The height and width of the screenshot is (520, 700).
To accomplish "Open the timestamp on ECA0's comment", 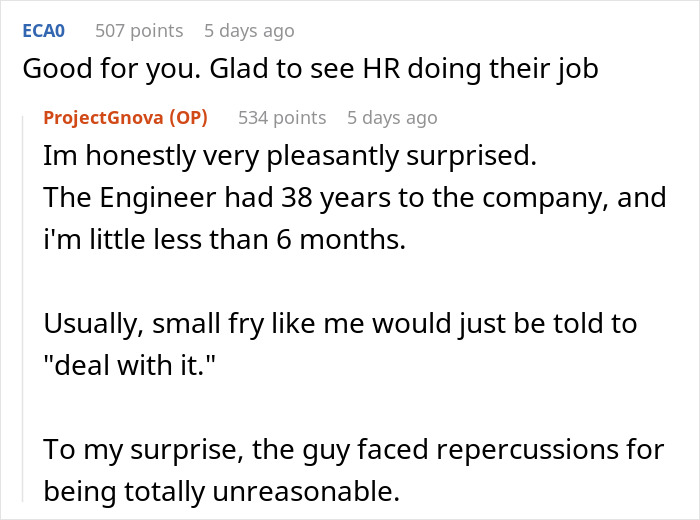I will 249,31.
